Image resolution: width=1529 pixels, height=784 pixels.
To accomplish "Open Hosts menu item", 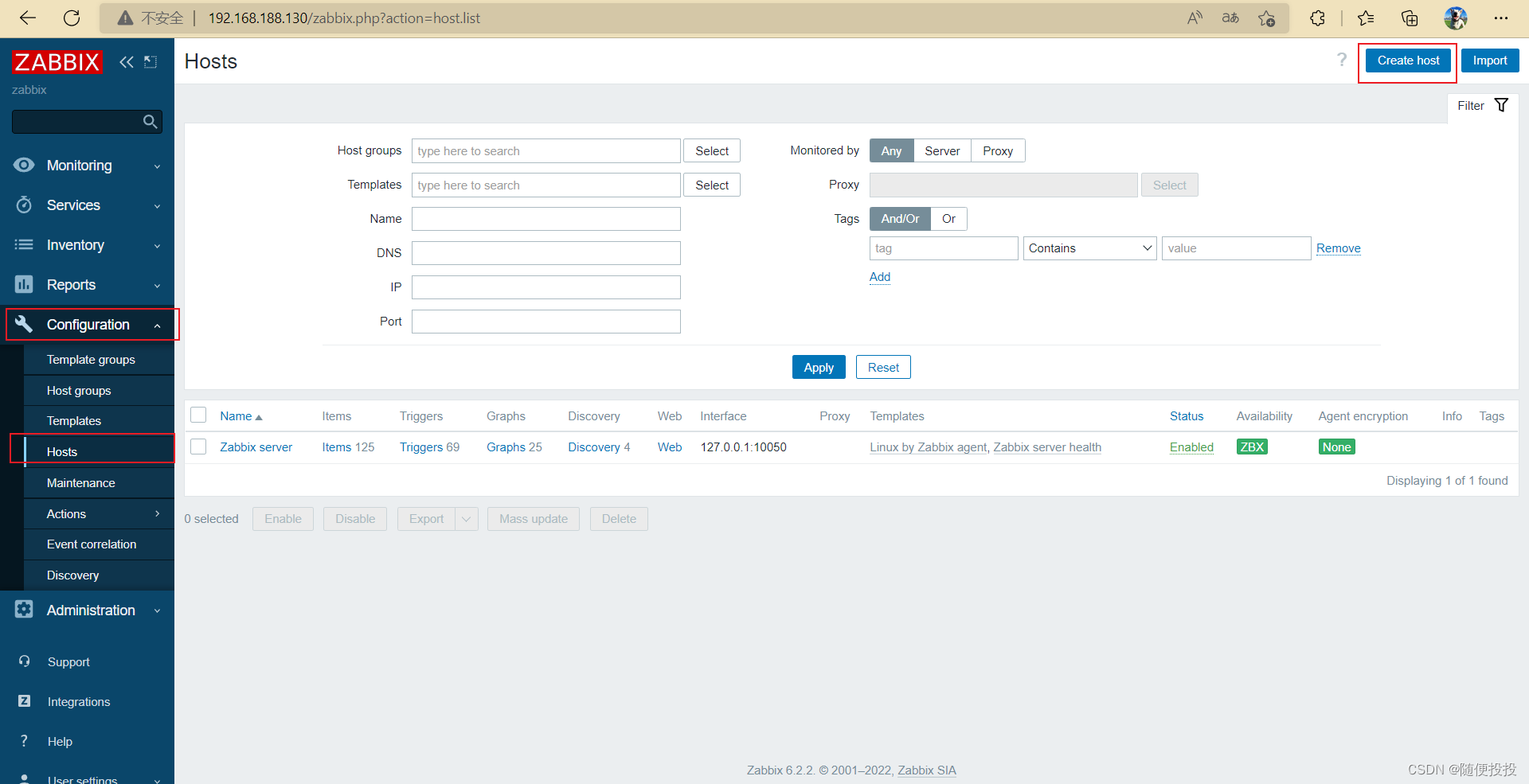I will coord(62,451).
